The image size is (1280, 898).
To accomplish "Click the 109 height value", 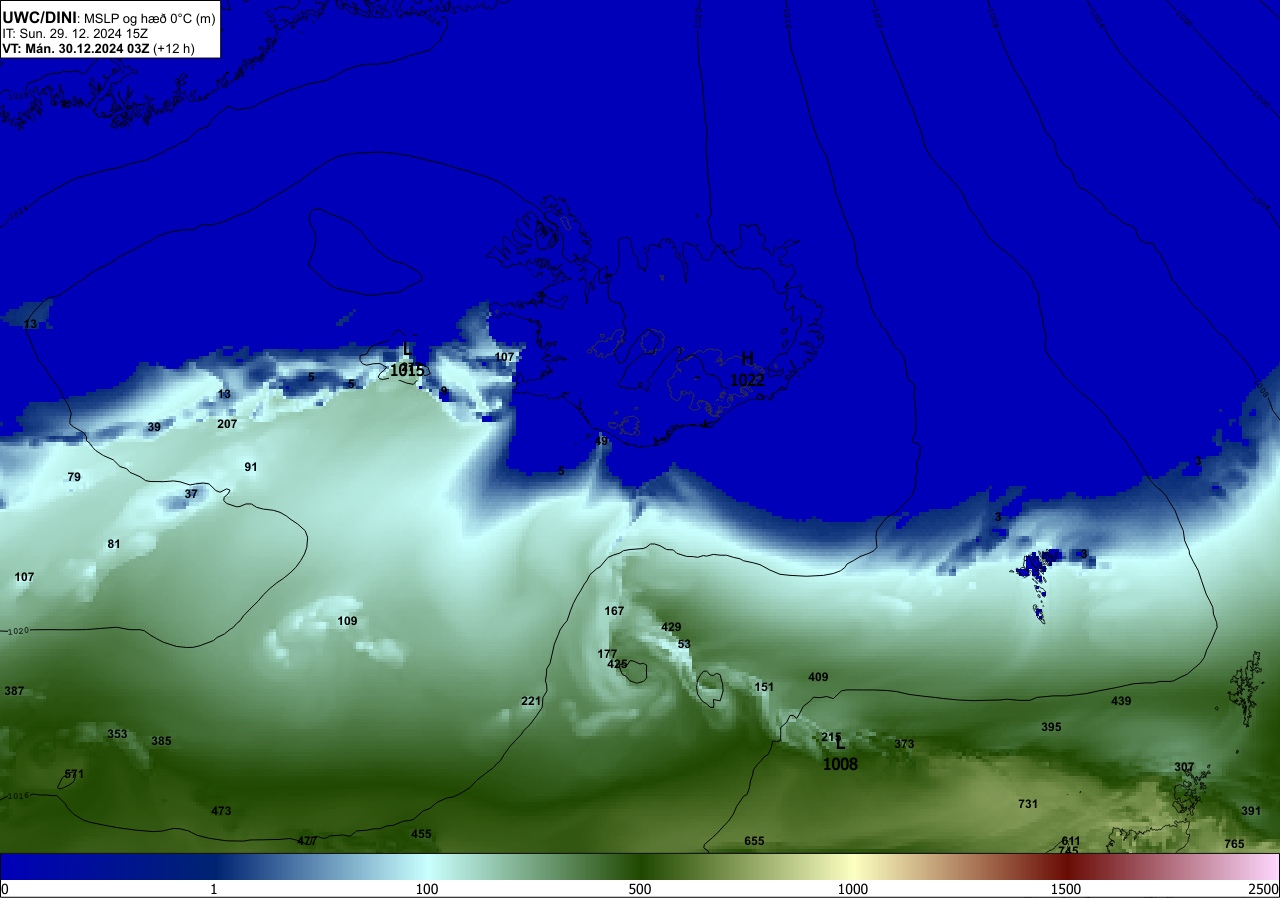I will (x=347, y=621).
